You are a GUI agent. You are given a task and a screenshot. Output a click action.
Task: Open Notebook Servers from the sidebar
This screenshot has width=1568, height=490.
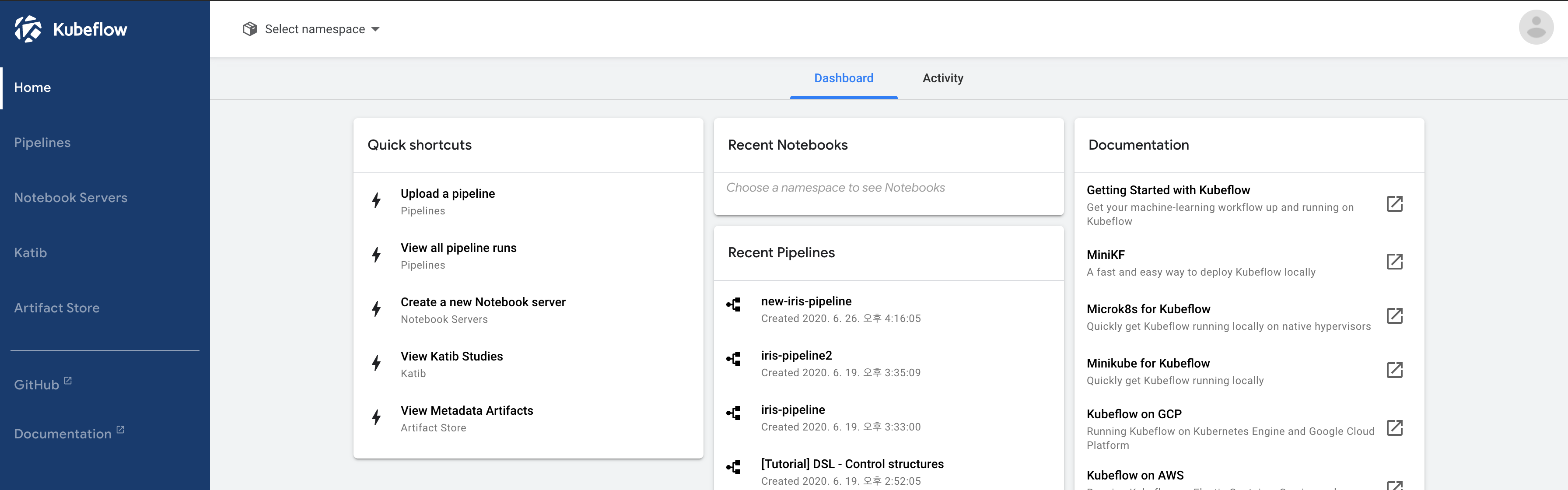click(105, 198)
